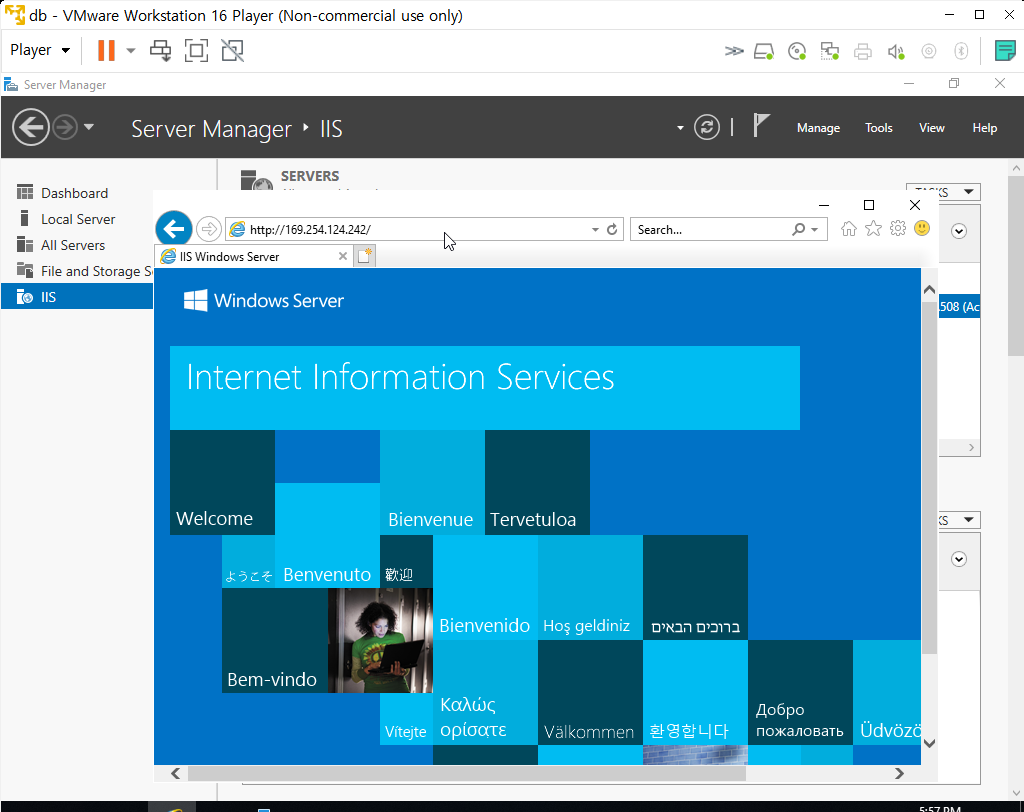The width and height of the screenshot is (1024, 812).
Task: Expand the VM power options arrow
Action: pyautogui.click(x=131, y=50)
